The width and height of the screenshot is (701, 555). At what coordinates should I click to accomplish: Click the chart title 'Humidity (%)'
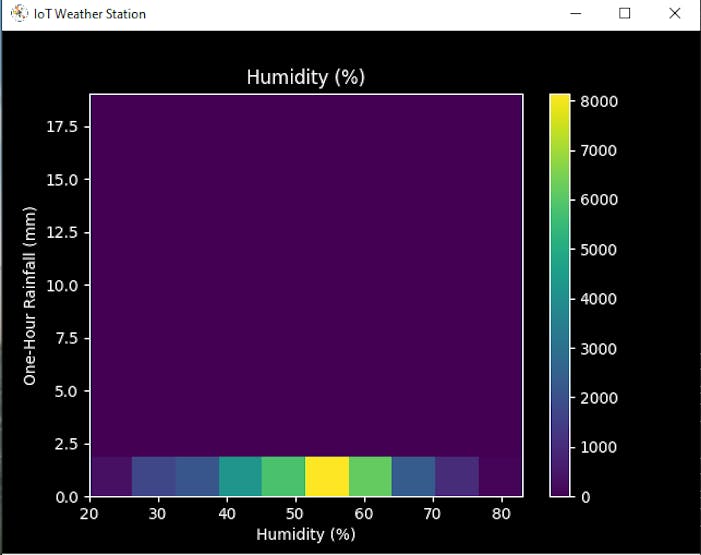pyautogui.click(x=306, y=77)
